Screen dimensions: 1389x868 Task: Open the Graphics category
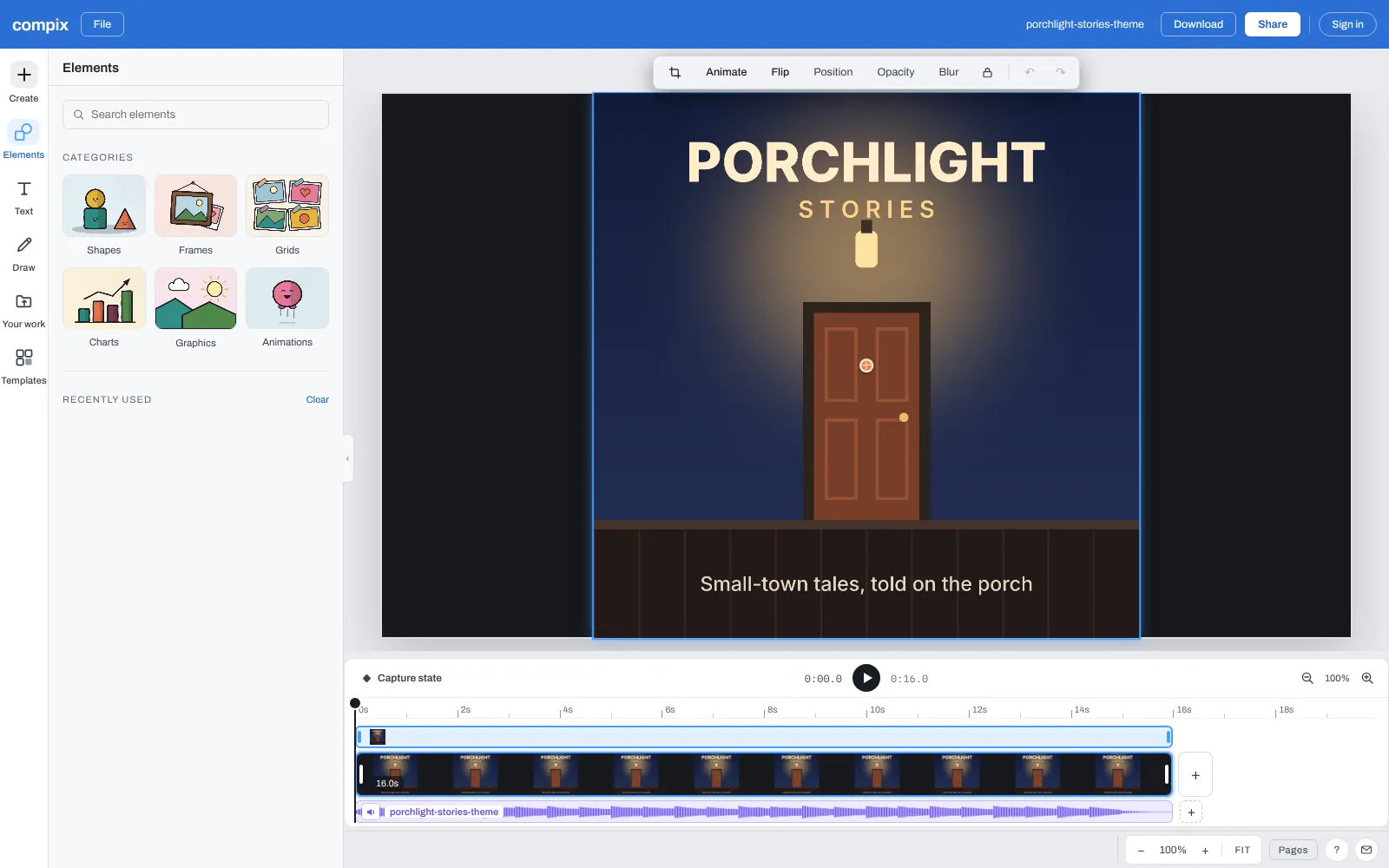[195, 308]
